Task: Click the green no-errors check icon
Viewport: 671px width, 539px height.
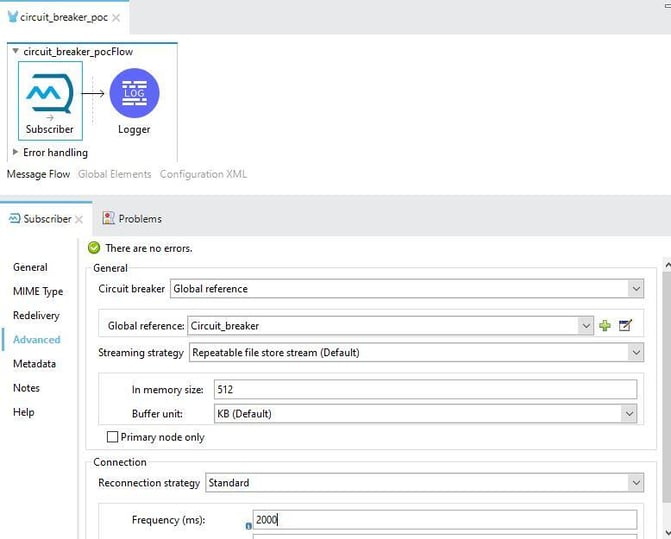Action: [x=94, y=248]
